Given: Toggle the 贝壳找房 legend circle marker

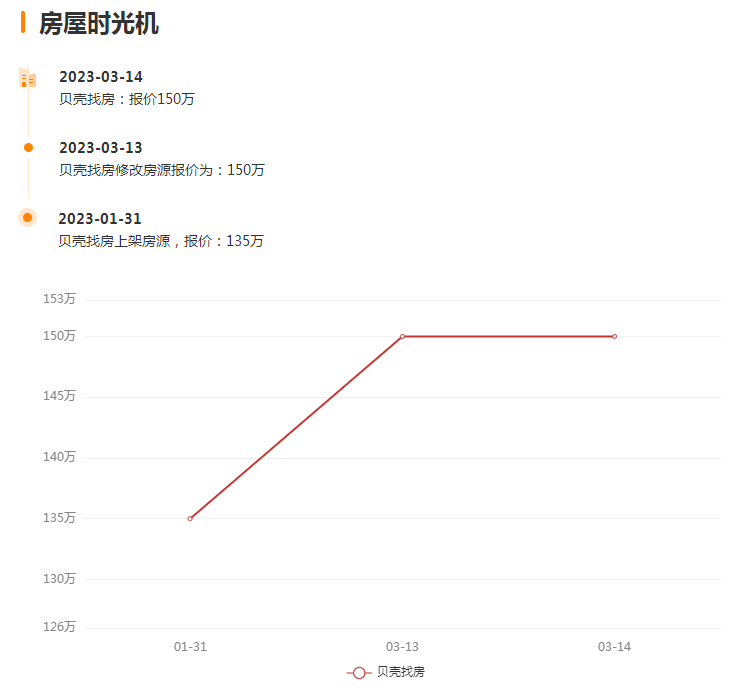Looking at the screenshot, I should pyautogui.click(x=359, y=673).
